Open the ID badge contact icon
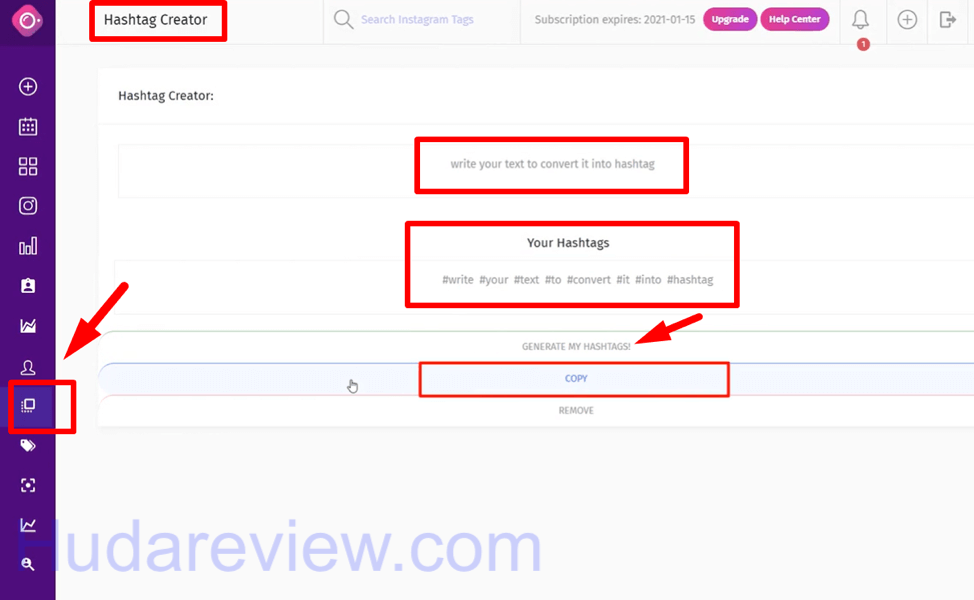Viewport: 974px width, 600px height. [x=28, y=286]
